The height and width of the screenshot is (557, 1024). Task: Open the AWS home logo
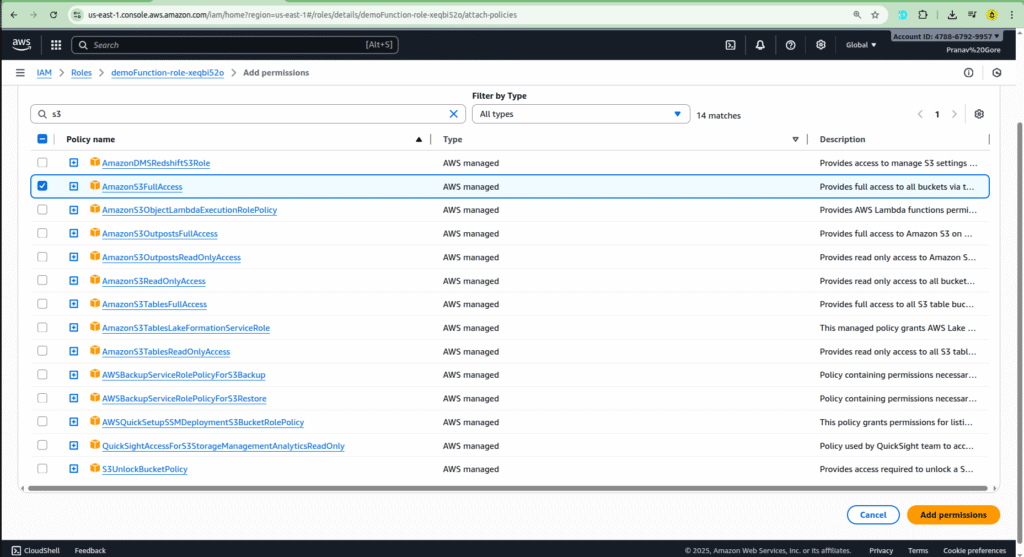click(x=21, y=44)
